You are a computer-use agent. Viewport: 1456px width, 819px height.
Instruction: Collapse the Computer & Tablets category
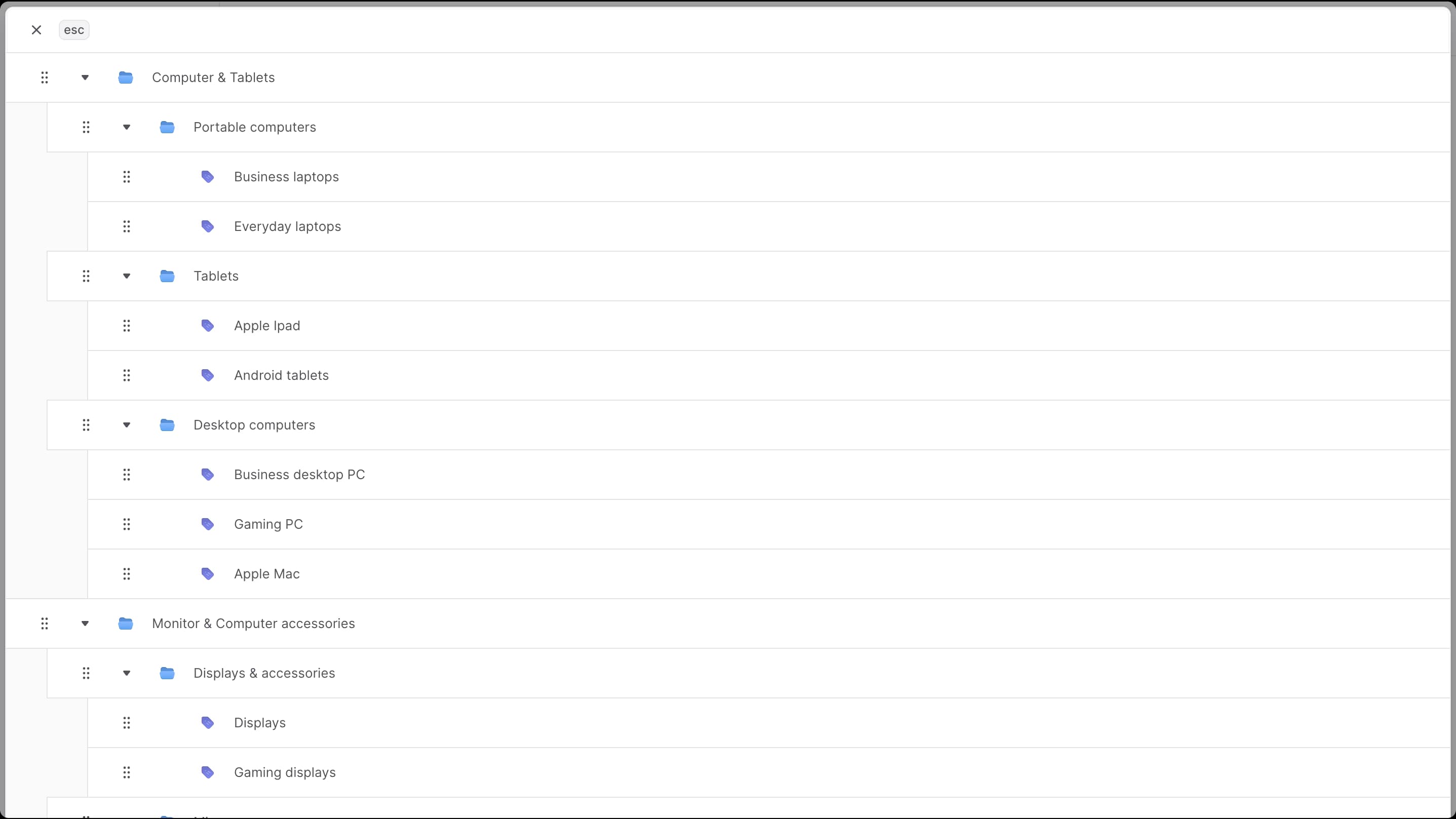click(x=85, y=77)
